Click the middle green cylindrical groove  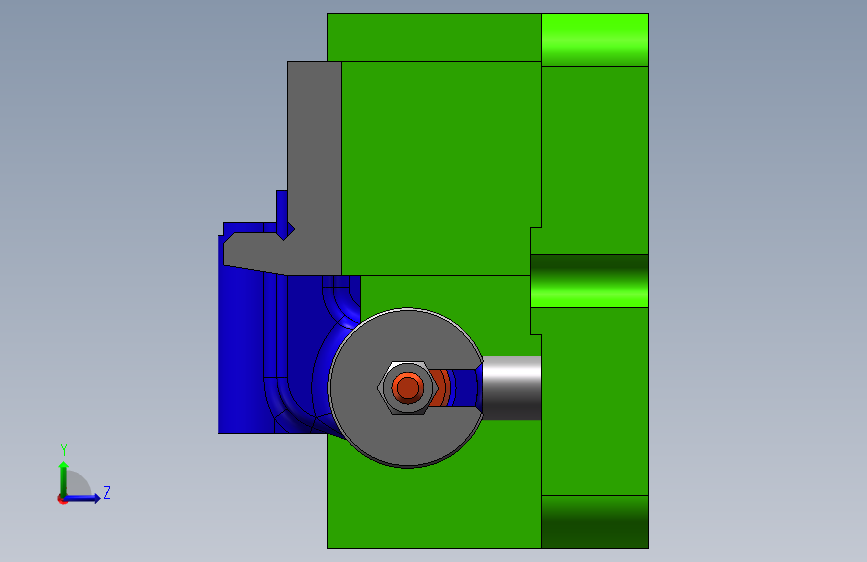click(589, 281)
